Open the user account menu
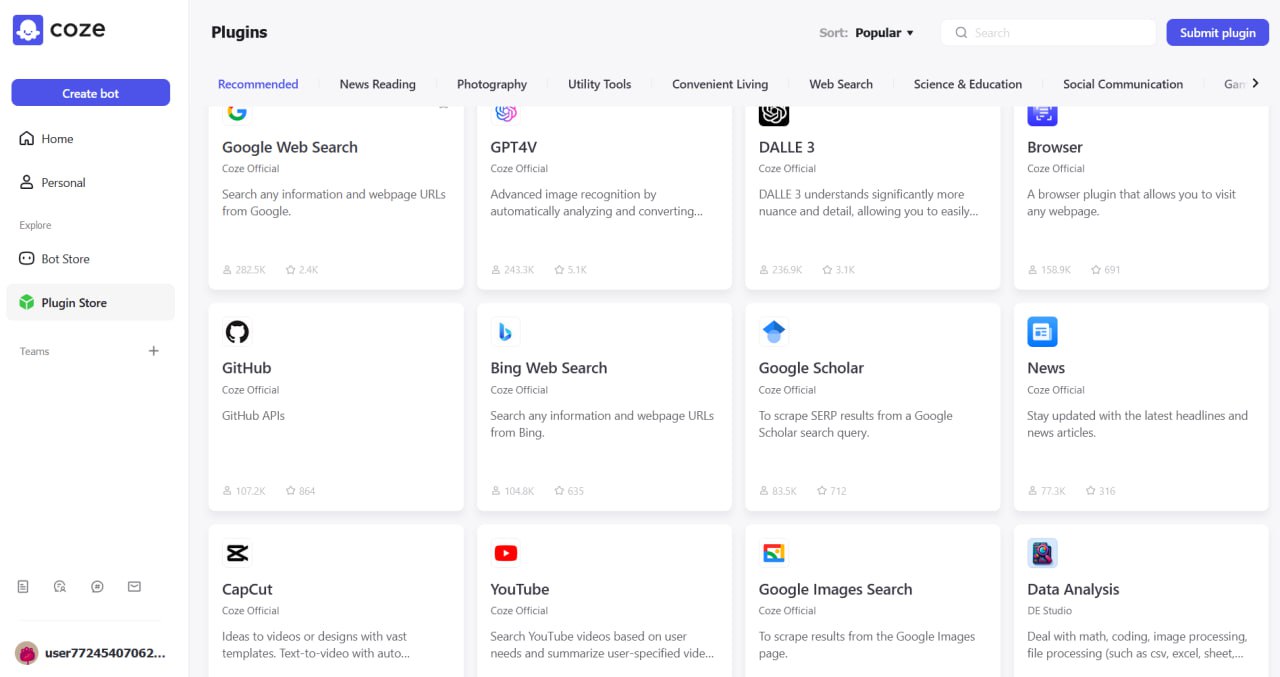Viewport: 1280px width, 677px height. pos(90,653)
